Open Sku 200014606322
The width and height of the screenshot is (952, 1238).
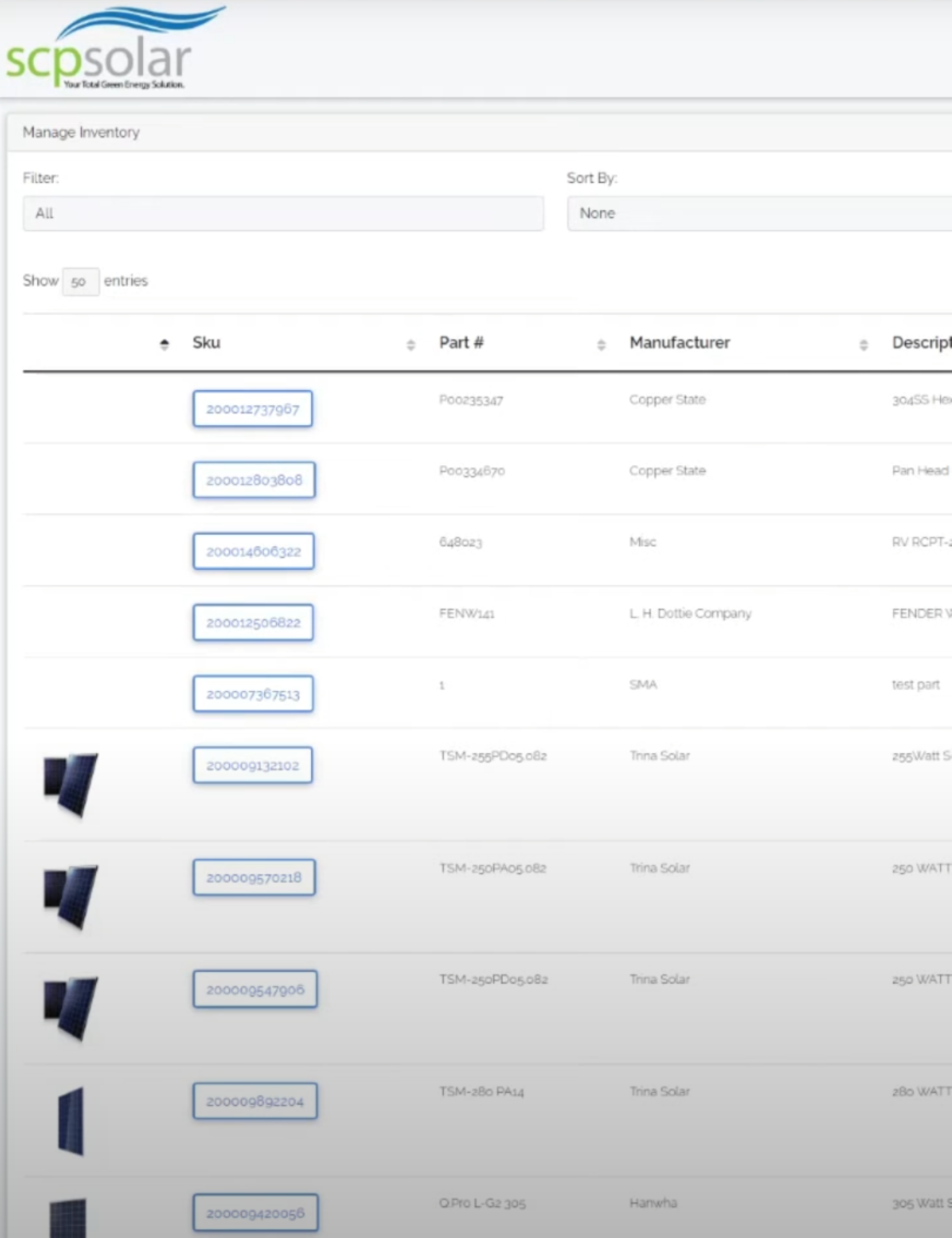253,551
